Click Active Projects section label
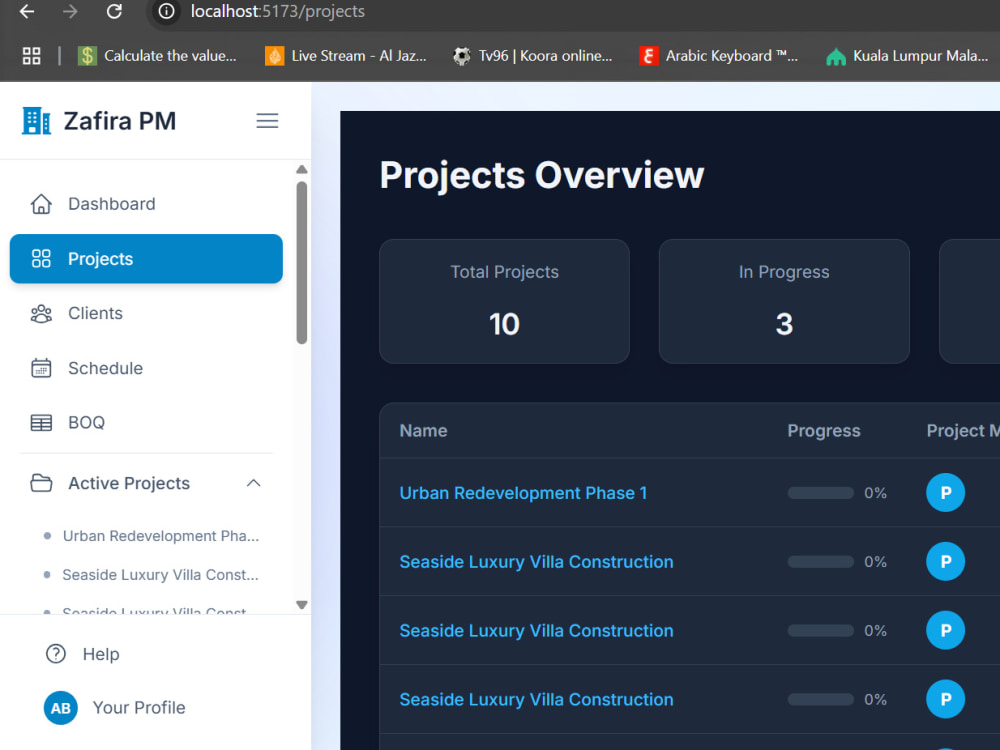Image resolution: width=1000 pixels, height=750 pixels. coord(129,483)
